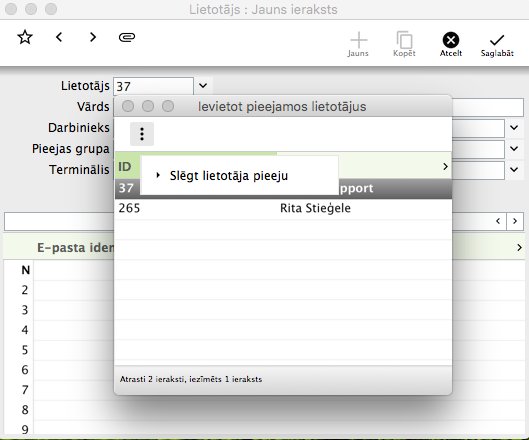Create new record with Jauns
The width and height of the screenshot is (529, 440).
tap(358, 44)
